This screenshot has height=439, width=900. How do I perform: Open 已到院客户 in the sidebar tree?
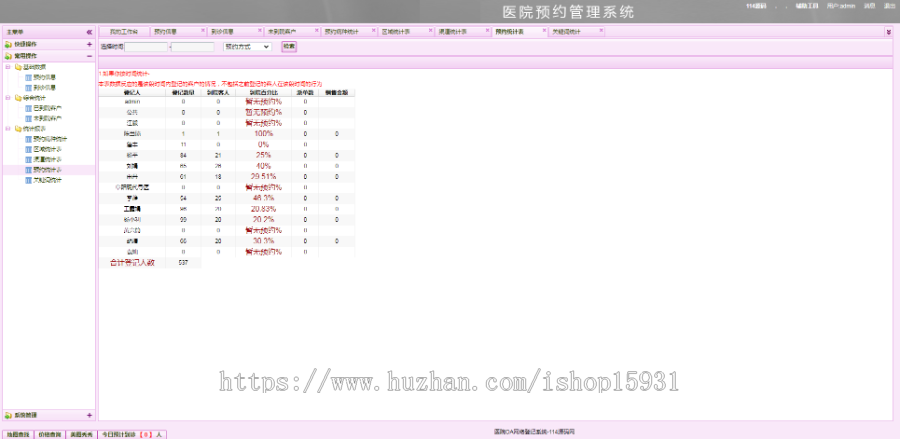[x=47, y=108]
